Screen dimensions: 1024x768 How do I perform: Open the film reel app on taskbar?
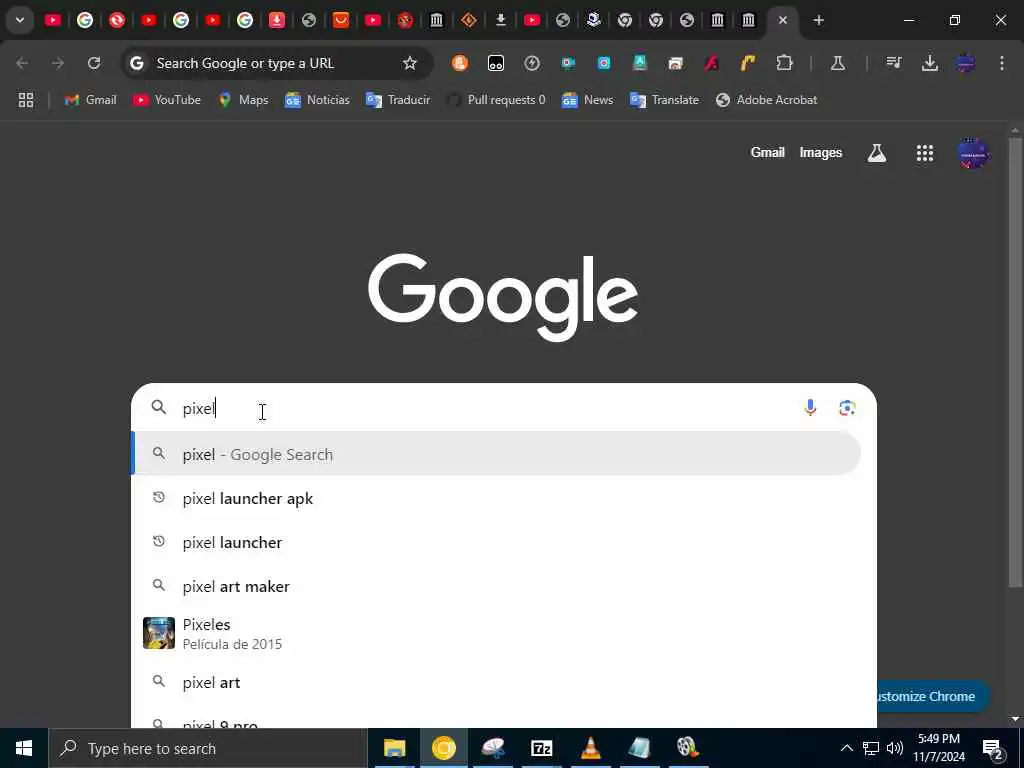(x=688, y=748)
